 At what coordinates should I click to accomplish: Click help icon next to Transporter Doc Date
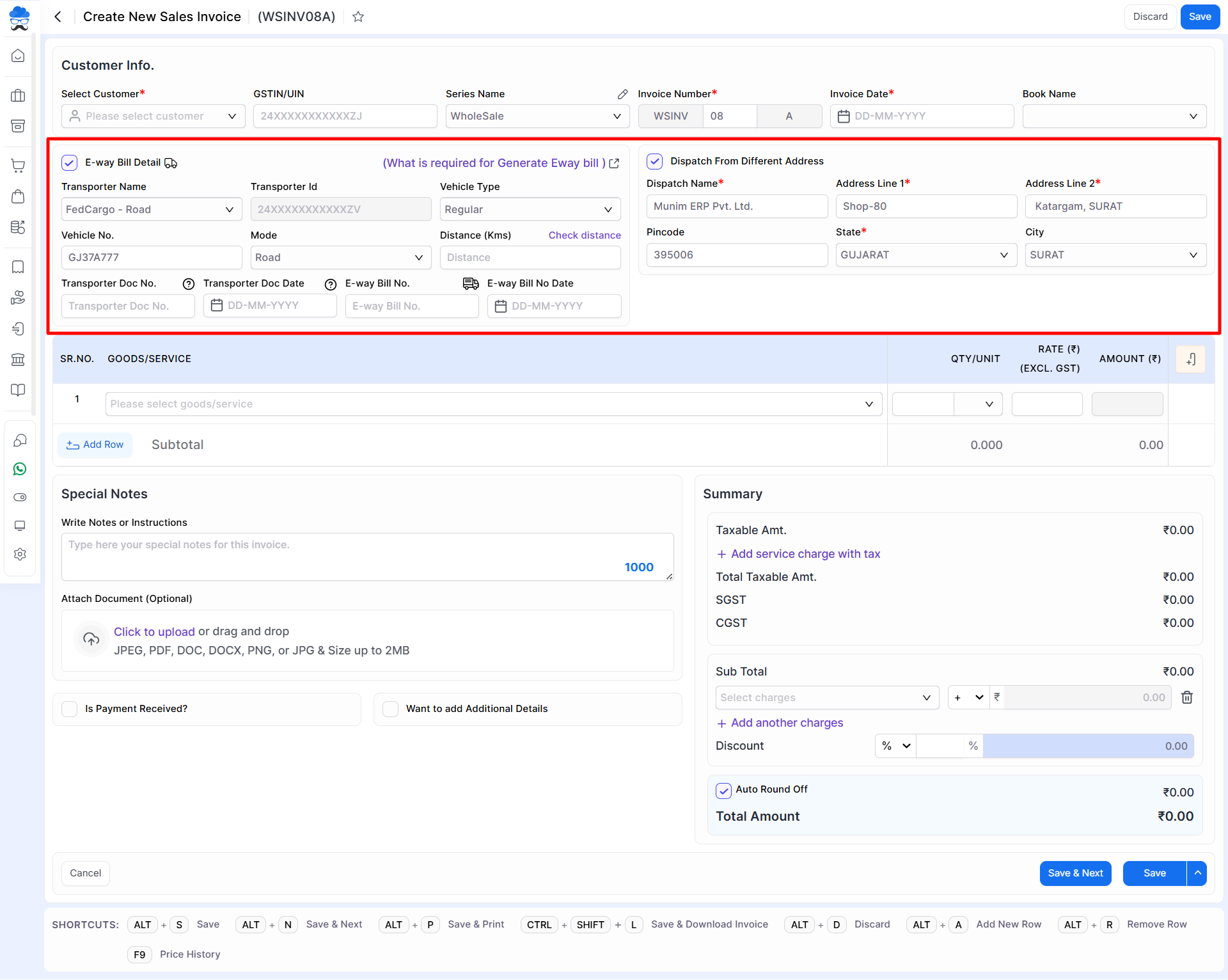(331, 285)
